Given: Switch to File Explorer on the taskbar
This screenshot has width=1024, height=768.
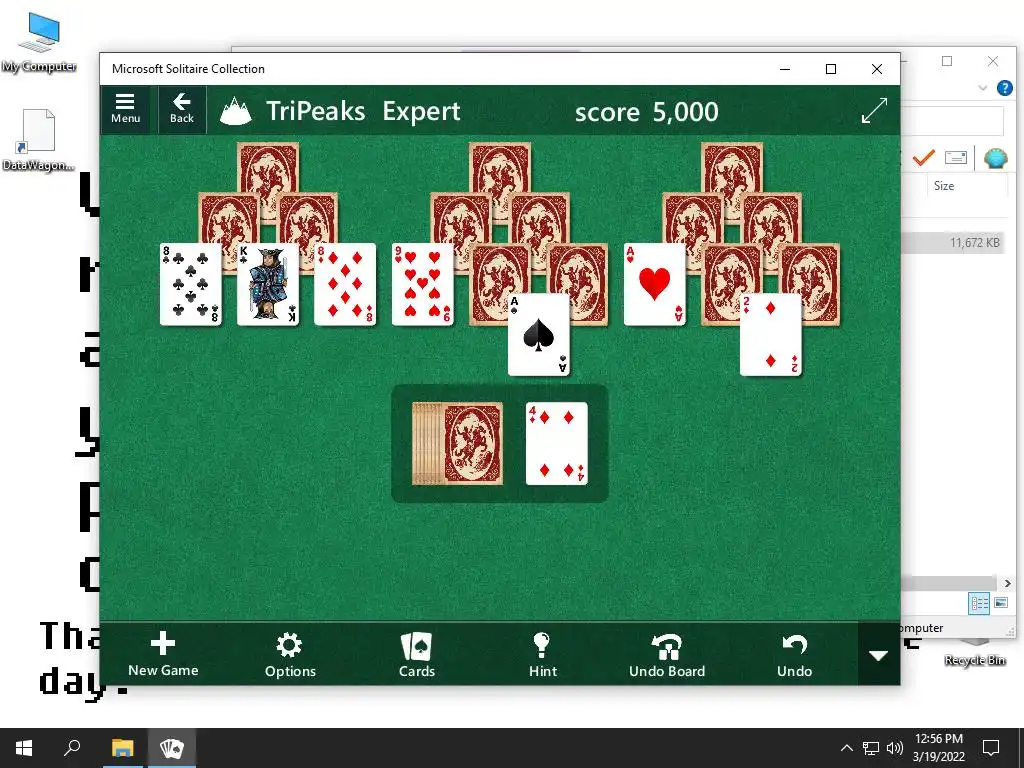Looking at the screenshot, I should pyautogui.click(x=122, y=748).
